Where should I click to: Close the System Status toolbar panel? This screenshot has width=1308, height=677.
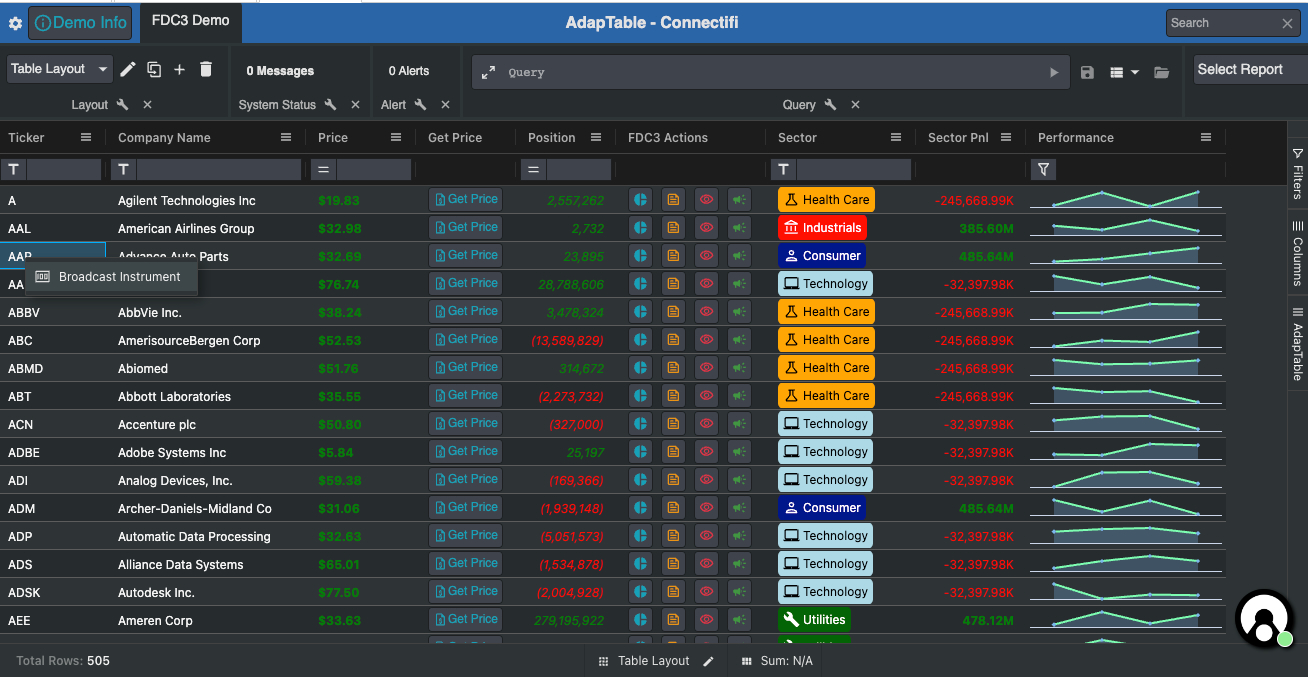[x=355, y=105]
